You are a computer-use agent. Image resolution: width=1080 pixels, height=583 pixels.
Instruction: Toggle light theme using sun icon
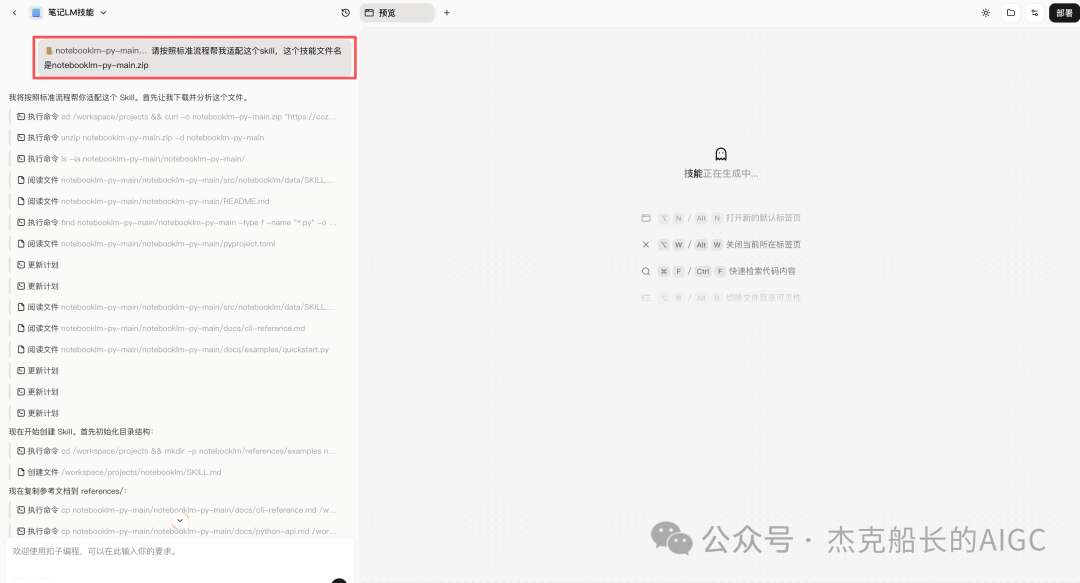(986, 12)
